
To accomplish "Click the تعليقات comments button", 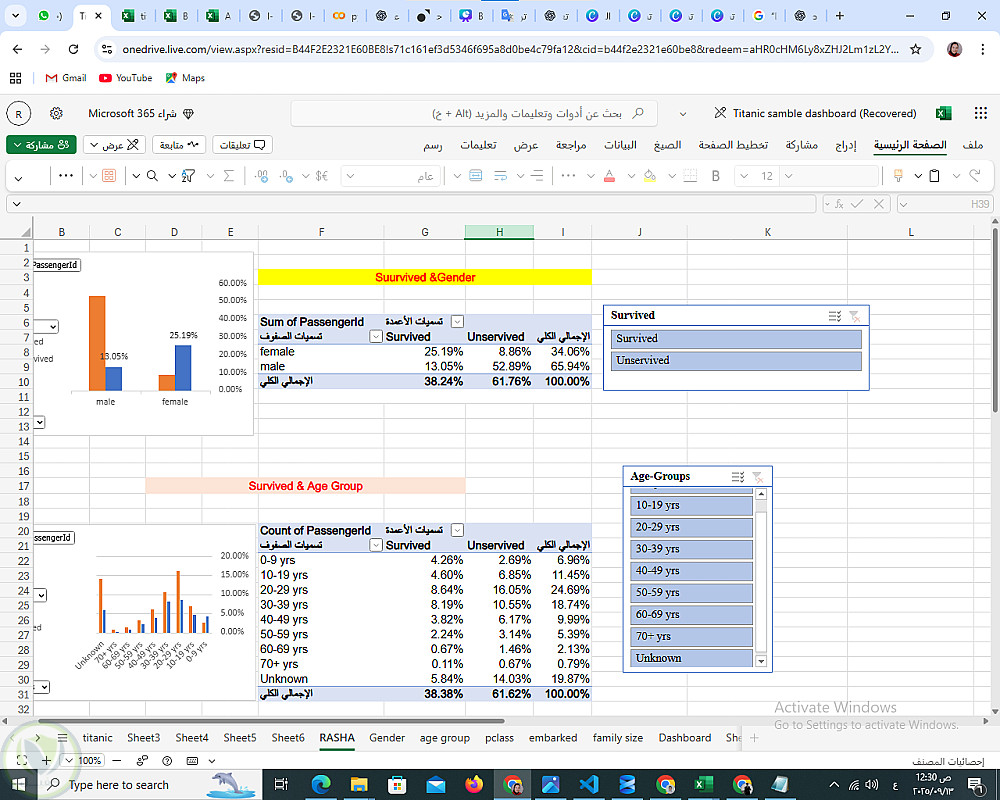I will click(242, 145).
